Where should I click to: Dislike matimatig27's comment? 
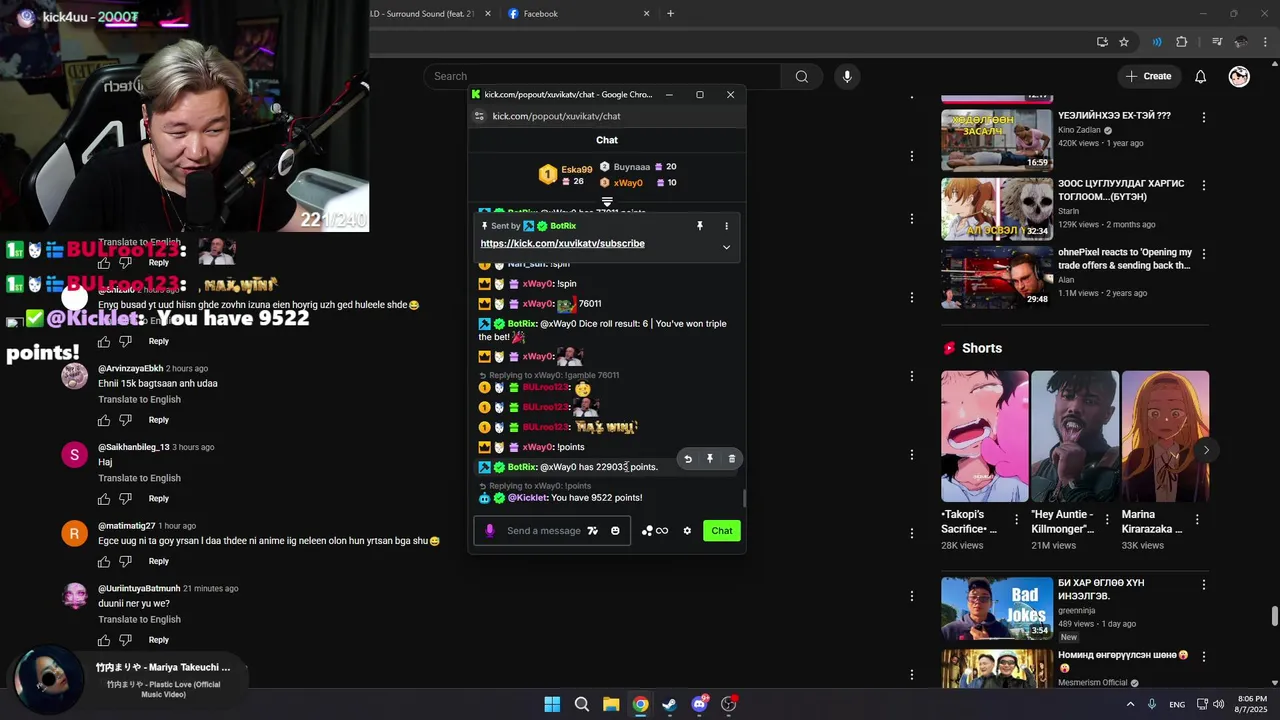pos(126,562)
